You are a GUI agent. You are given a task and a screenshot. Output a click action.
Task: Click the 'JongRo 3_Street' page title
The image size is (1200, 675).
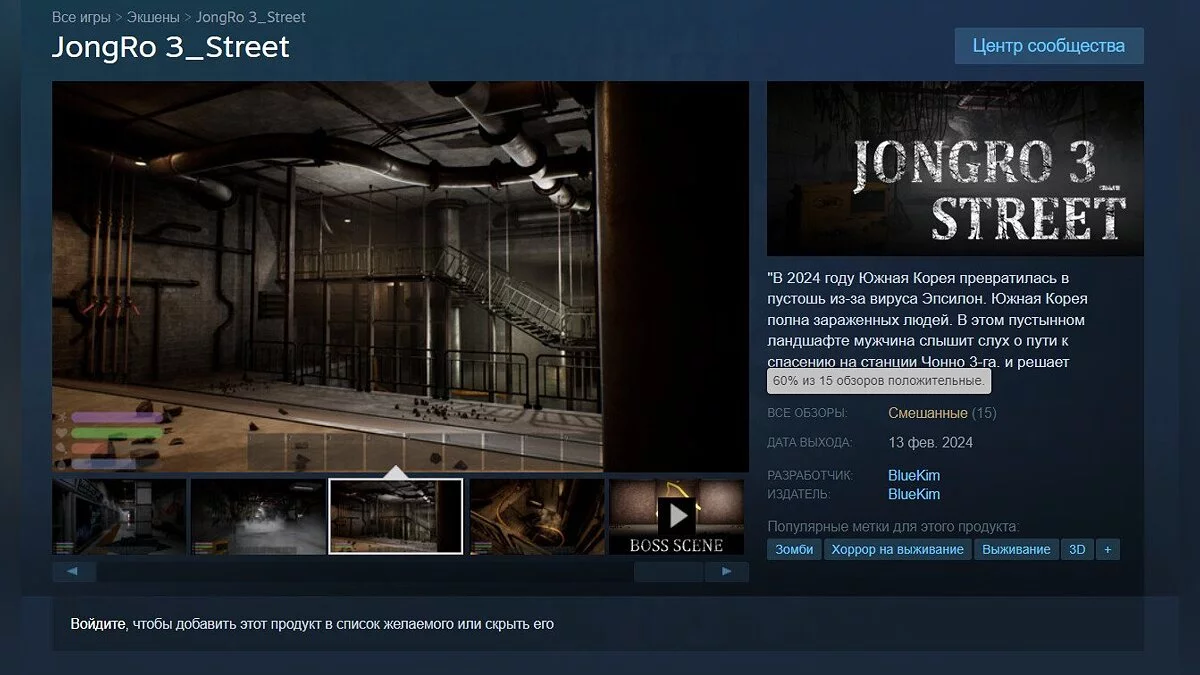click(171, 46)
